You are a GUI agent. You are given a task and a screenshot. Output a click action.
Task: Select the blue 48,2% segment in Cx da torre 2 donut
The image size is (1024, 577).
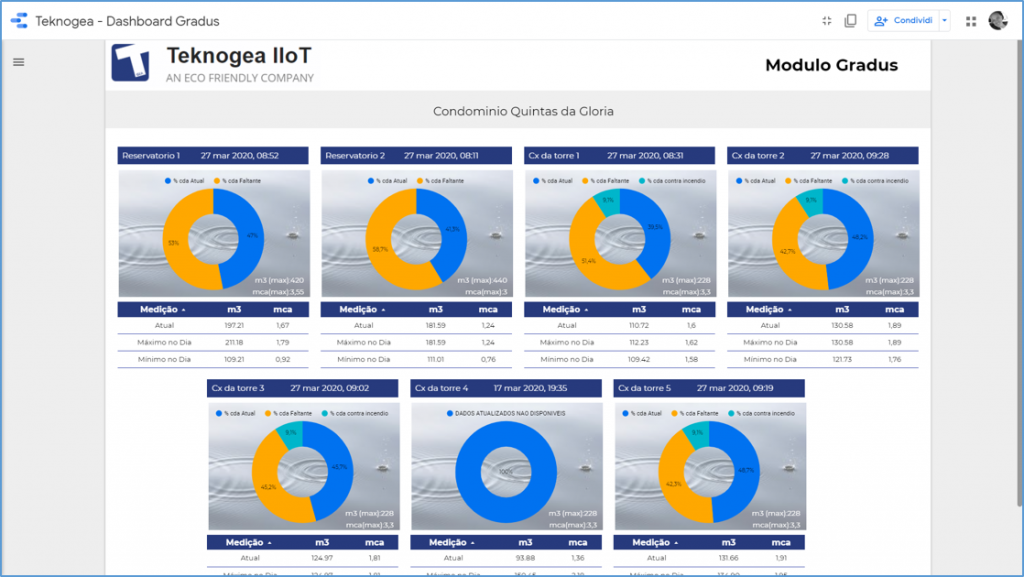858,236
